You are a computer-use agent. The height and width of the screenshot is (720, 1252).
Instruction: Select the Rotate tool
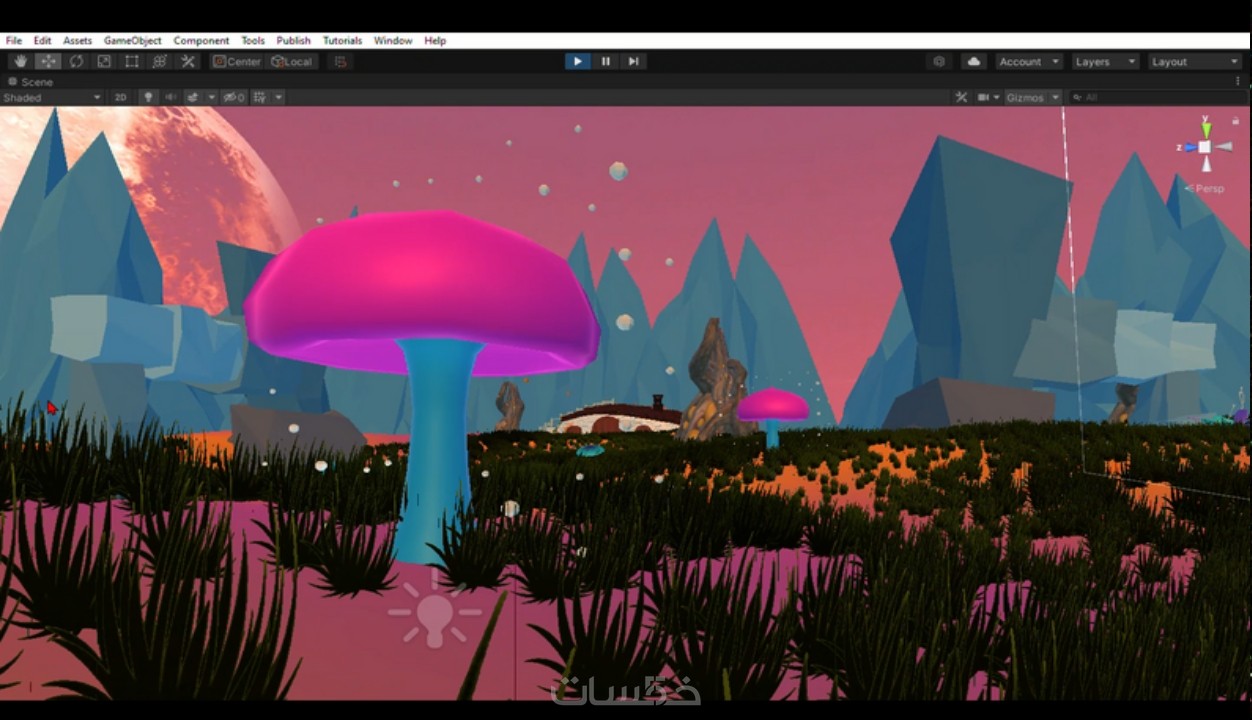point(76,62)
